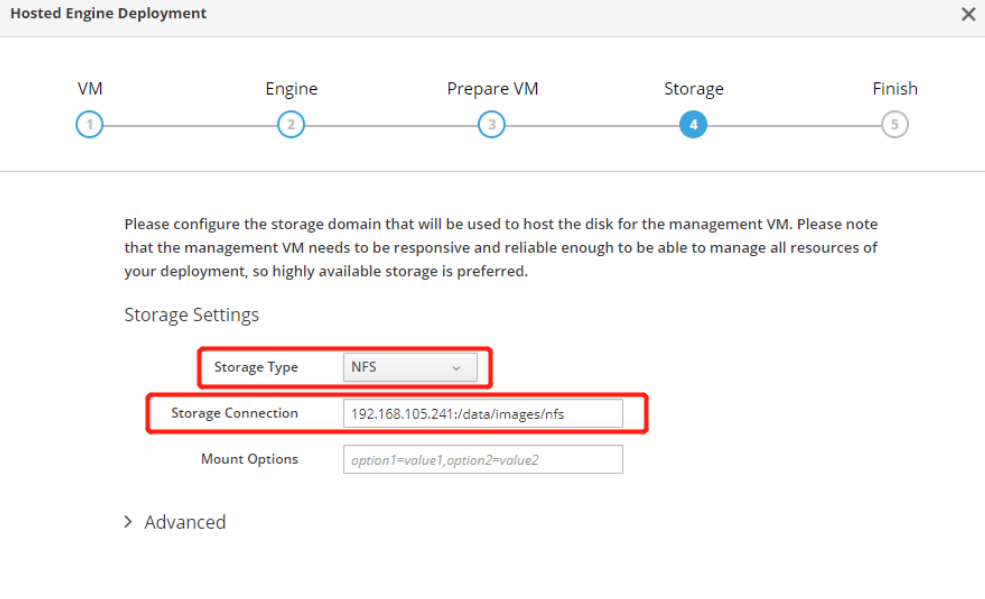Click the Advanced section label

(x=185, y=522)
